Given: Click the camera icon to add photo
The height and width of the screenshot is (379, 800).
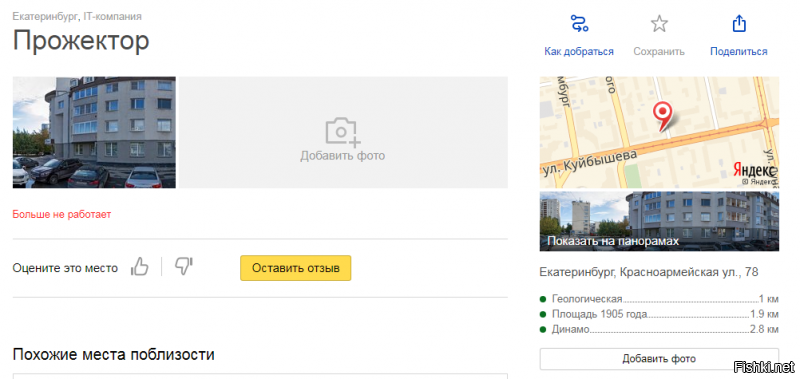Looking at the screenshot, I should tap(343, 132).
